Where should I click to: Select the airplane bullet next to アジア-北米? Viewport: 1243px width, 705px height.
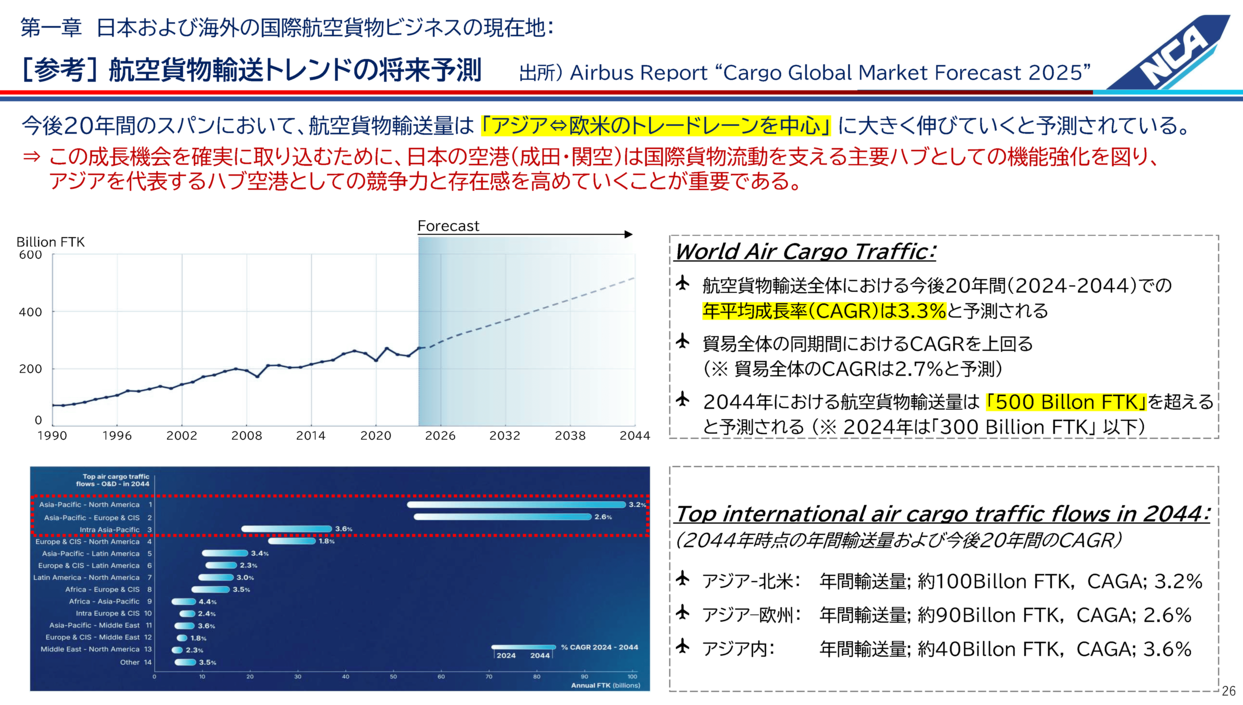point(684,580)
